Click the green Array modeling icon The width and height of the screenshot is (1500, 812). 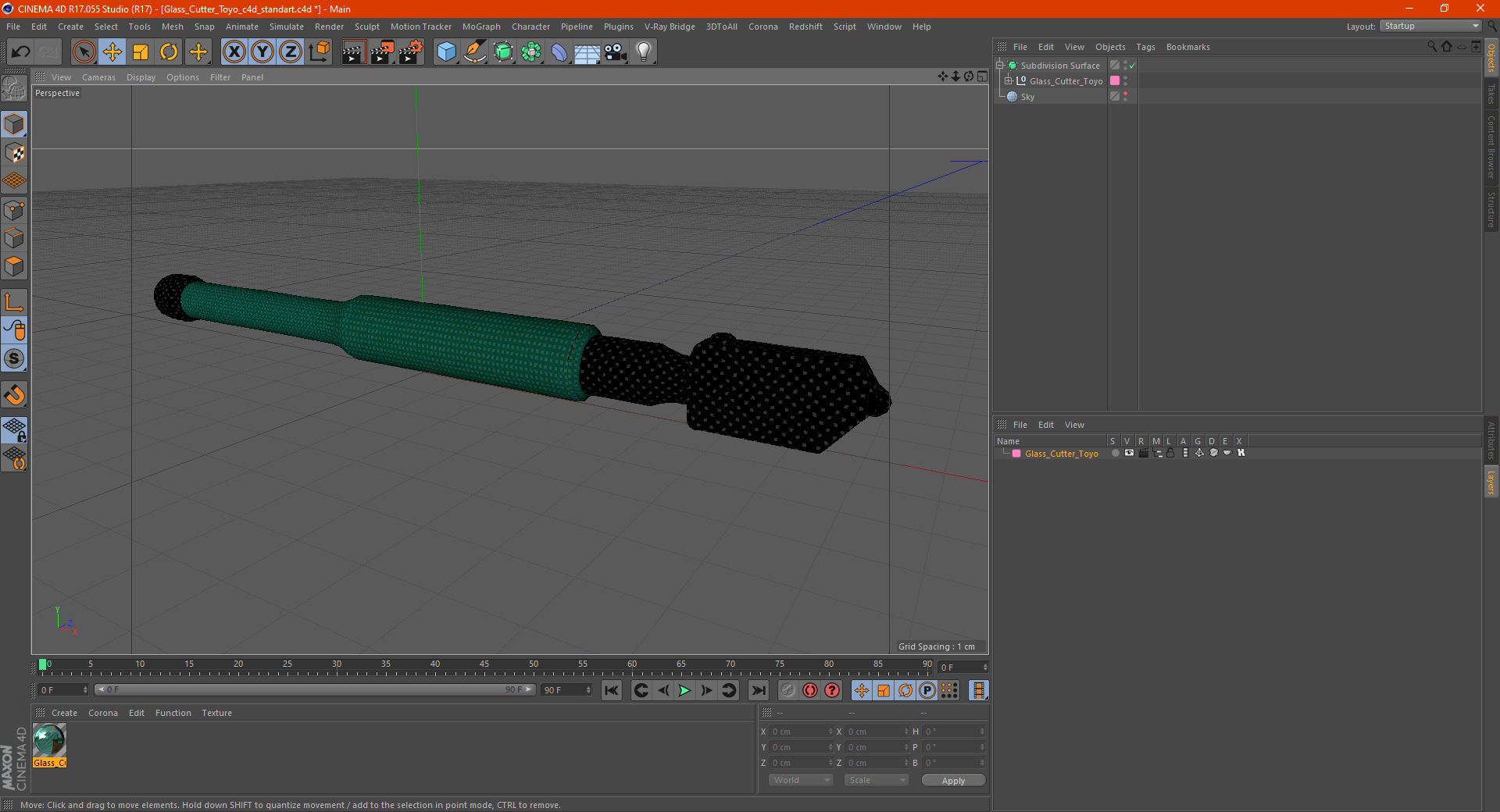tap(531, 52)
